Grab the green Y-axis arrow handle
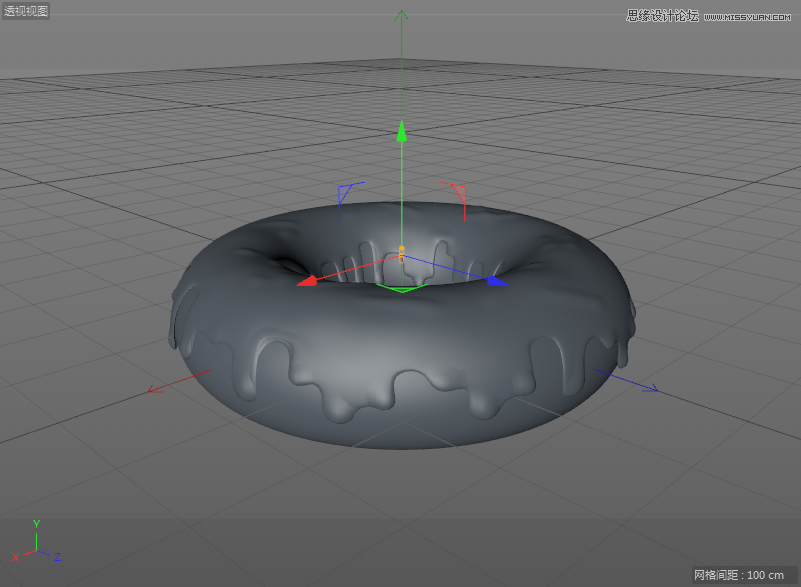This screenshot has height=587, width=801. click(401, 131)
